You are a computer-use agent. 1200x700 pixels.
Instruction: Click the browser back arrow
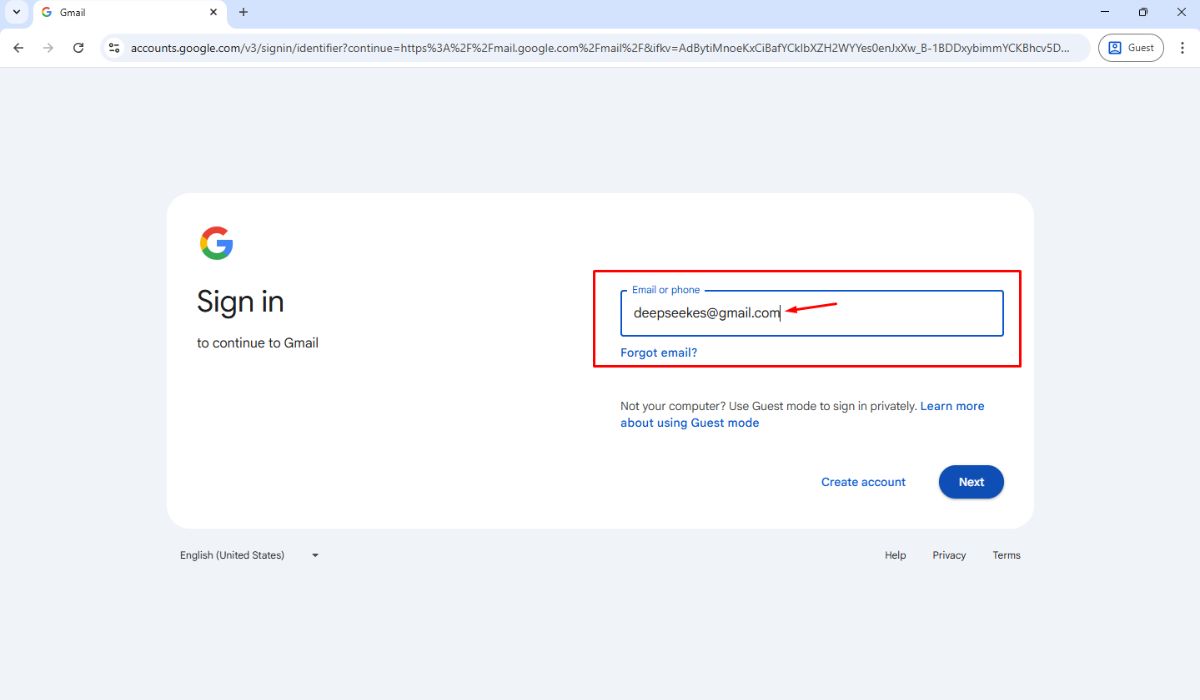pos(18,48)
